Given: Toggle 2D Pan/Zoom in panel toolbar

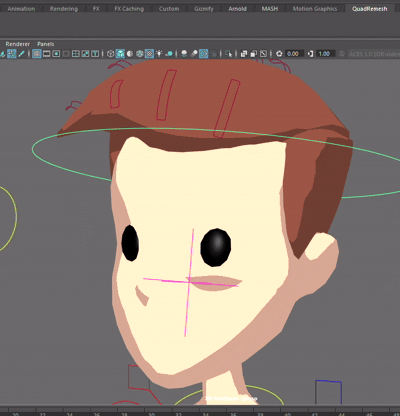Looking at the screenshot, I should coord(12,54).
